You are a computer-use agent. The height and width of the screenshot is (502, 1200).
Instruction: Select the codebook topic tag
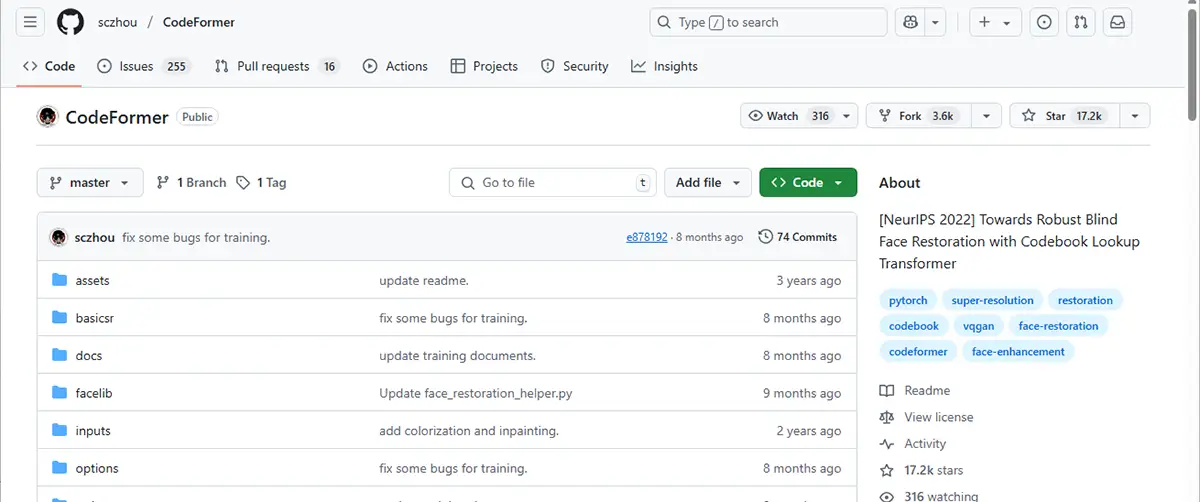pyautogui.click(x=914, y=326)
